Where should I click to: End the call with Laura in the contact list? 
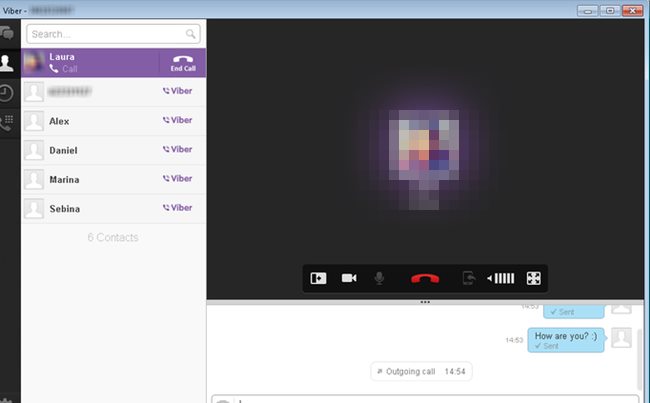click(x=183, y=63)
